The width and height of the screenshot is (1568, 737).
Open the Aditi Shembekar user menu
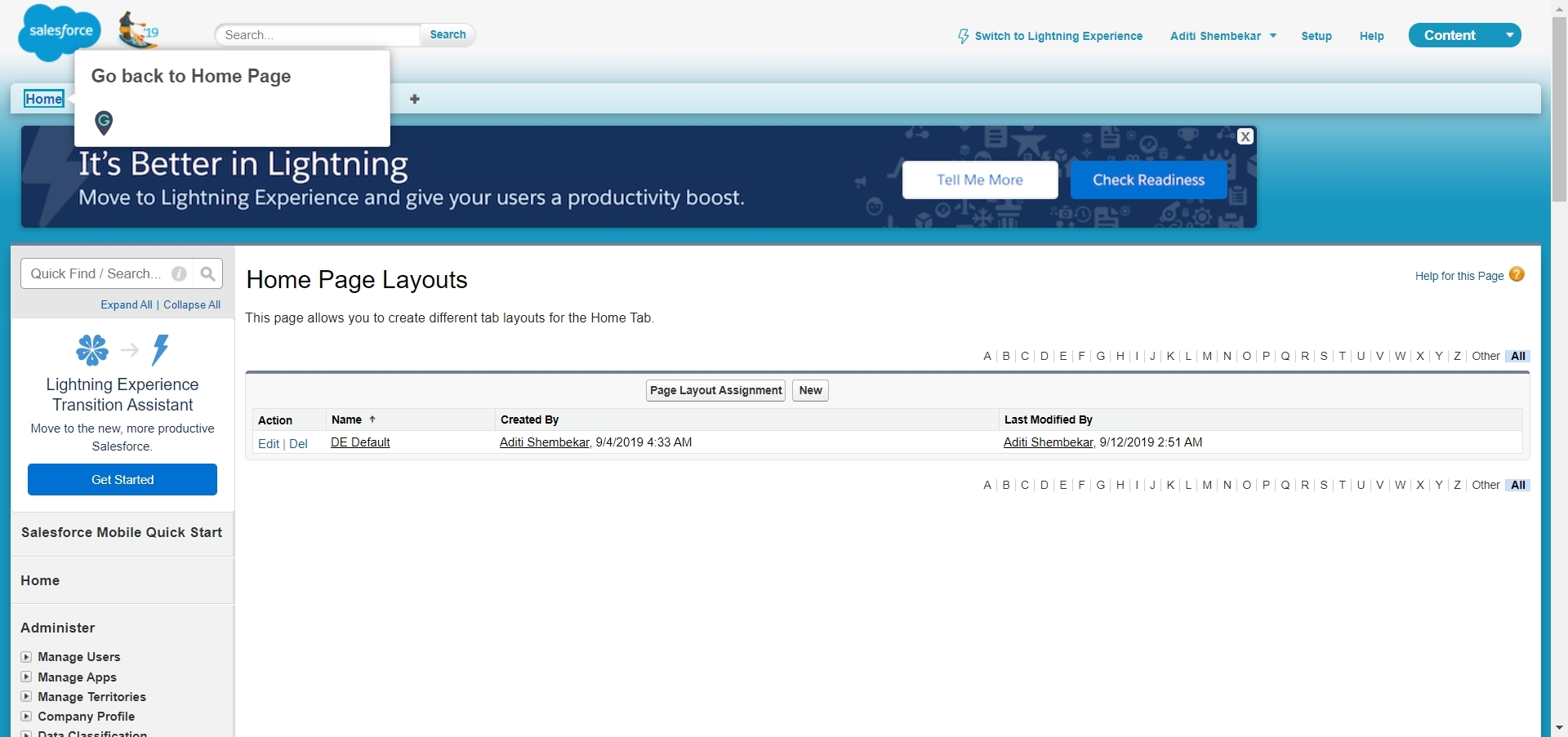click(x=1223, y=36)
